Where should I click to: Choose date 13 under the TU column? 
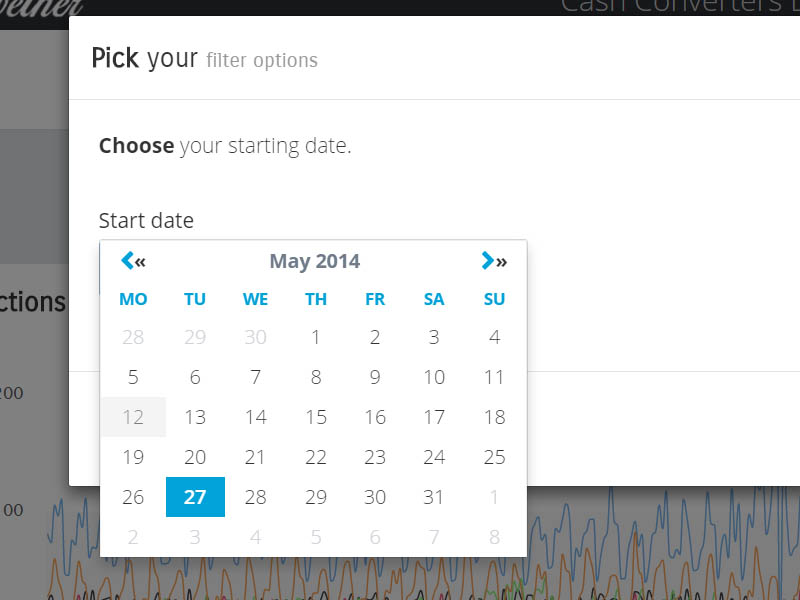coord(195,417)
